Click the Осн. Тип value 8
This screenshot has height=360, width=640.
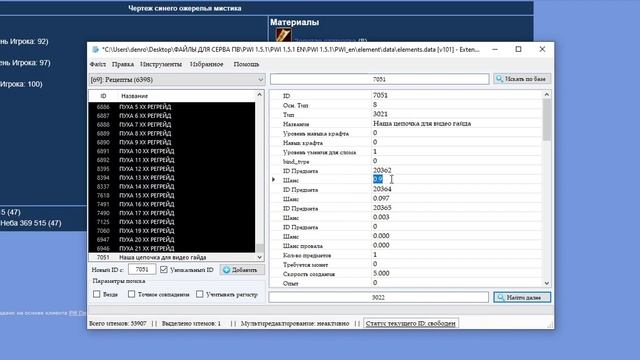(375, 104)
